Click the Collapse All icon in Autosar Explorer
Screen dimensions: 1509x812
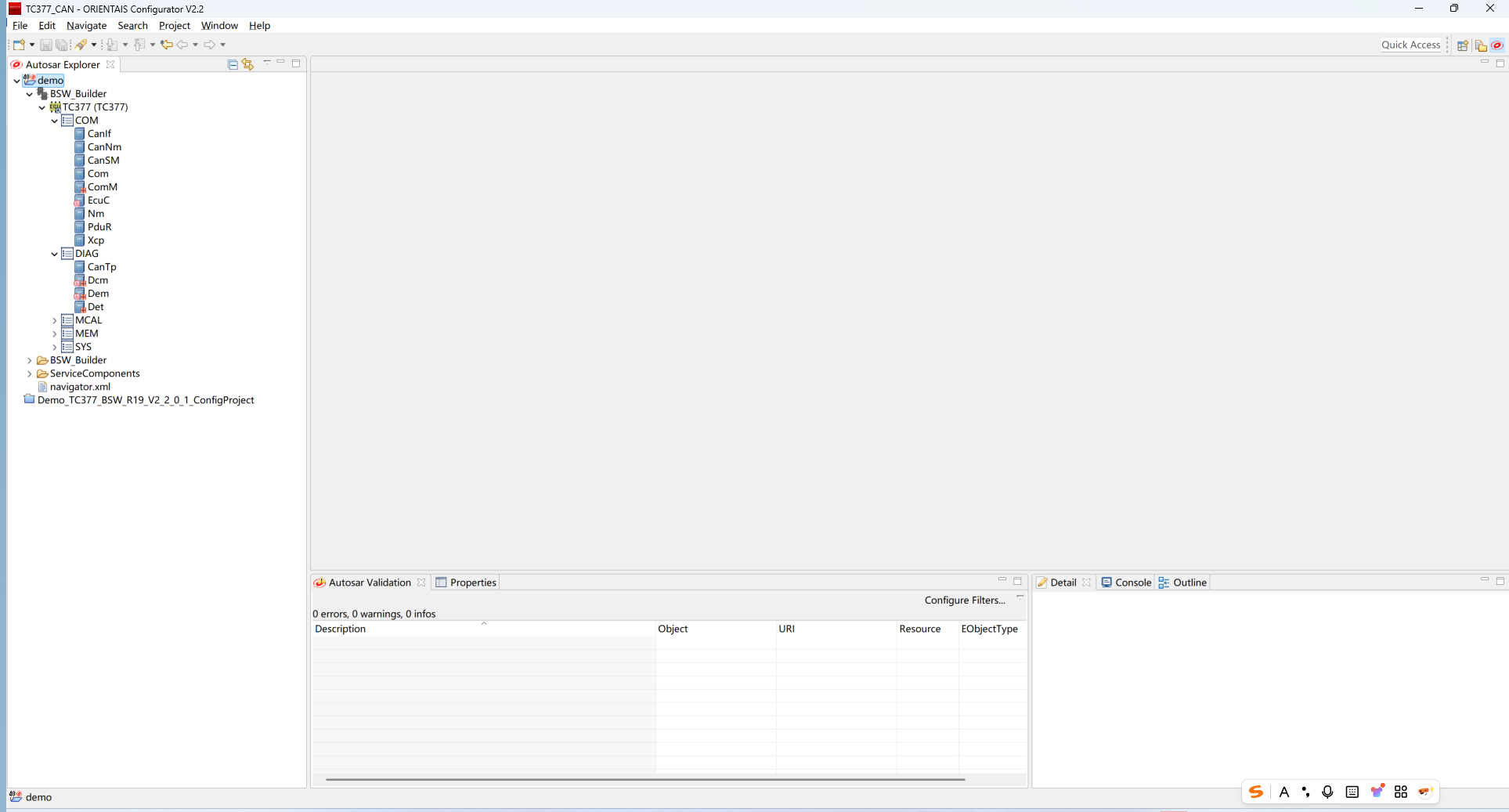[x=233, y=64]
